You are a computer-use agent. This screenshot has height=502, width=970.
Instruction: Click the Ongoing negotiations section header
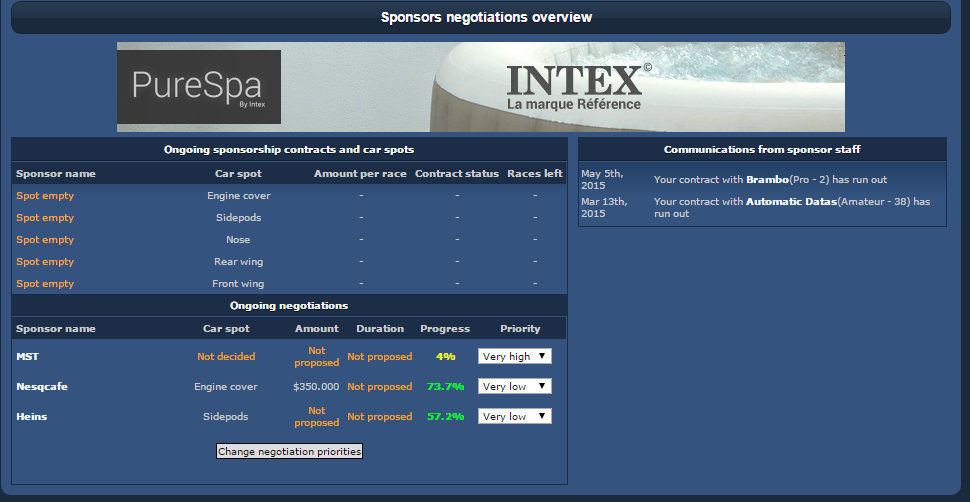click(x=289, y=305)
